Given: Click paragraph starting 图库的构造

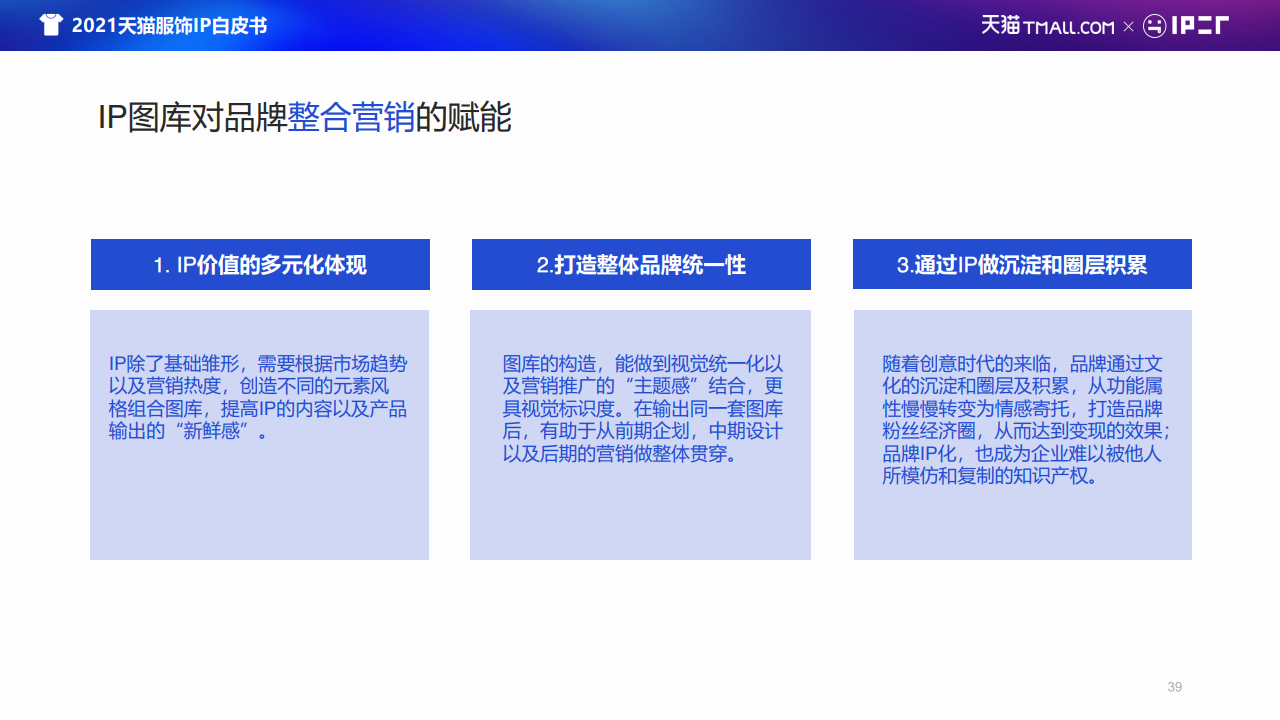Looking at the screenshot, I should click(642, 409).
